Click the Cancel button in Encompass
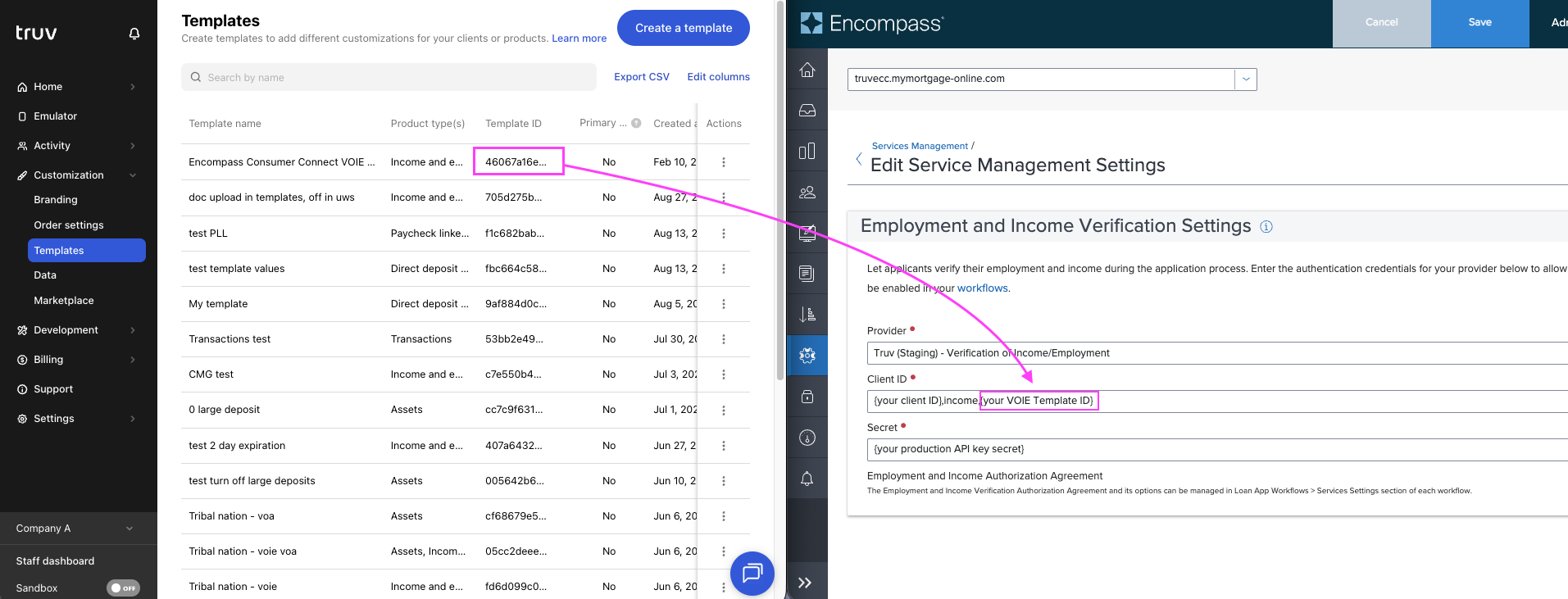1568x599 pixels. point(1382,23)
